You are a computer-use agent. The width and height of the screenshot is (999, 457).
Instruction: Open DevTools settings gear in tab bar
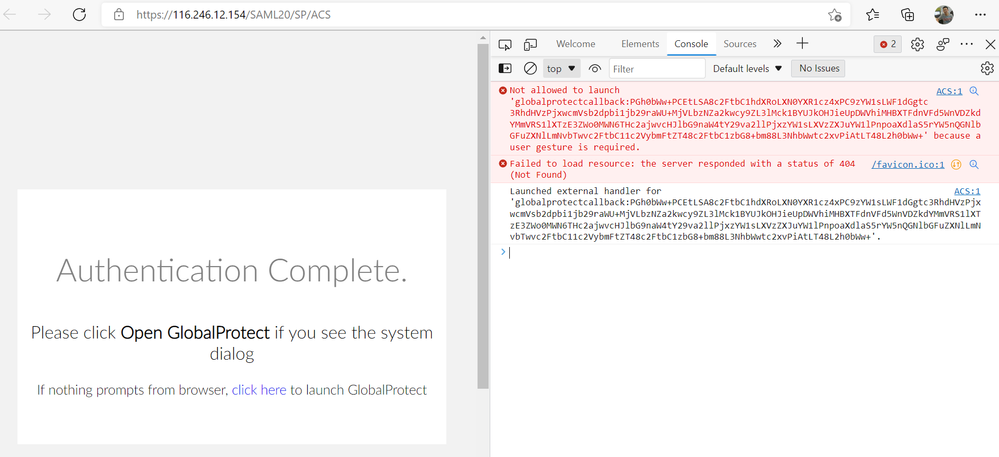[x=917, y=44]
